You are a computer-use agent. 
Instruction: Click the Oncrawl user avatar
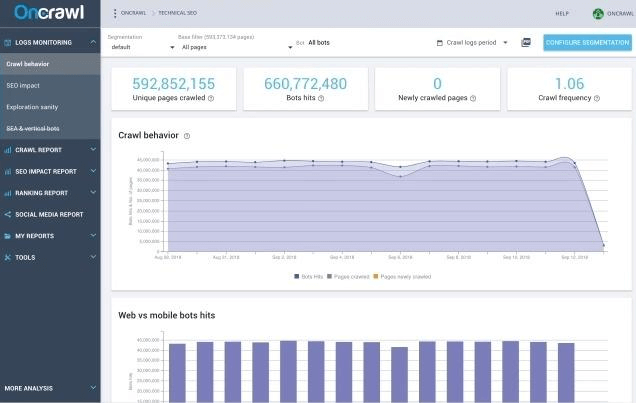tap(598, 14)
